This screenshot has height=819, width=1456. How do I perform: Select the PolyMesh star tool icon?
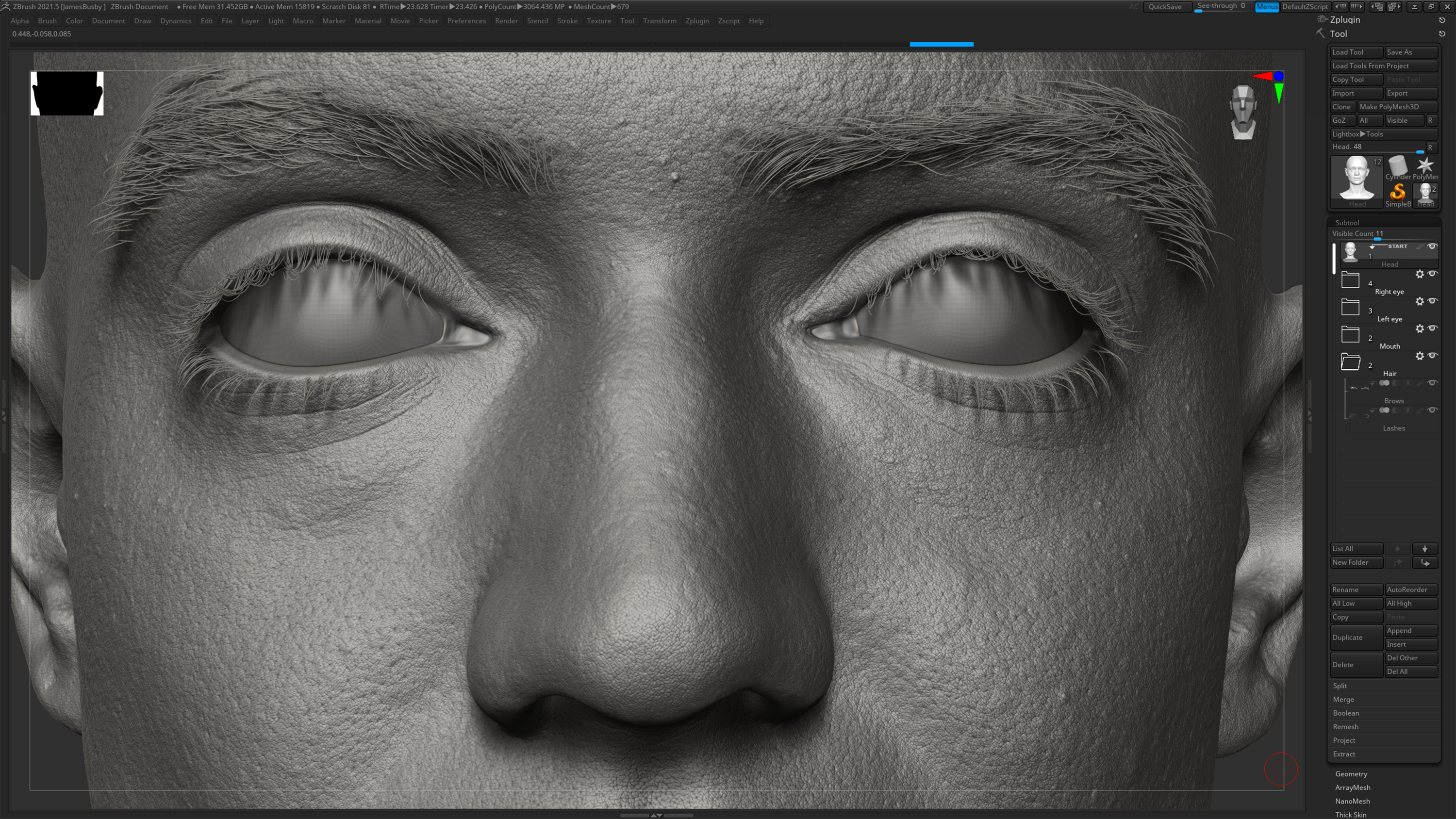pos(1425,166)
